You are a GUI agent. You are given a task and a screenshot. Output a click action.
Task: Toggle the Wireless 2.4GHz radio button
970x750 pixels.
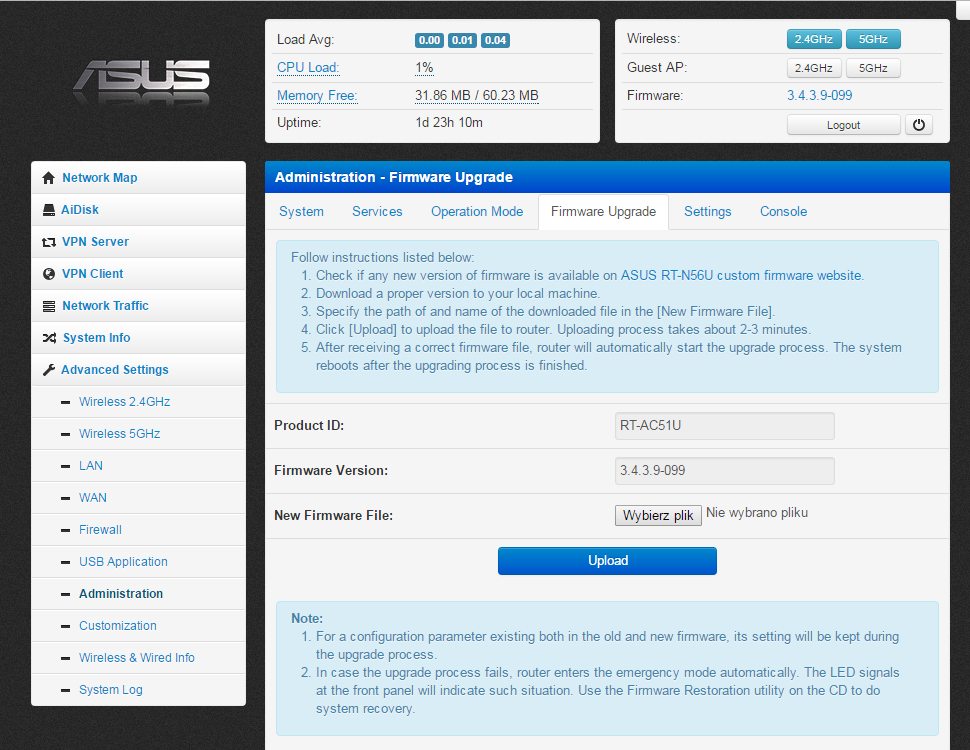(x=814, y=39)
